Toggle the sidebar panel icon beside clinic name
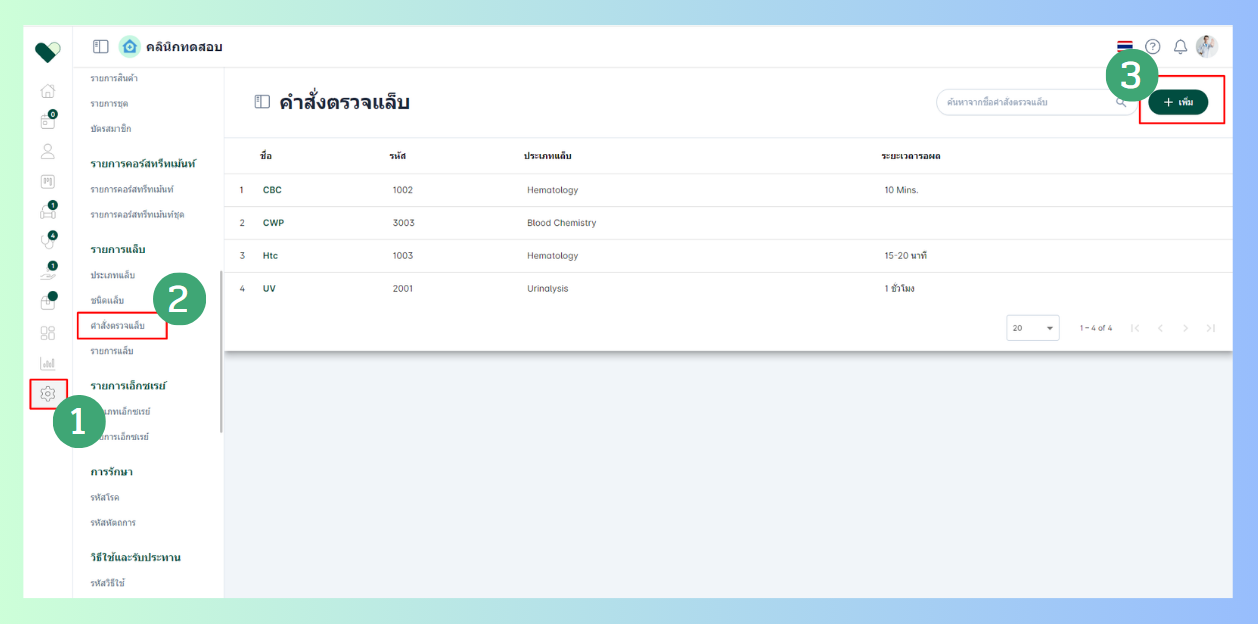This screenshot has width=1258, height=624. click(x=101, y=47)
